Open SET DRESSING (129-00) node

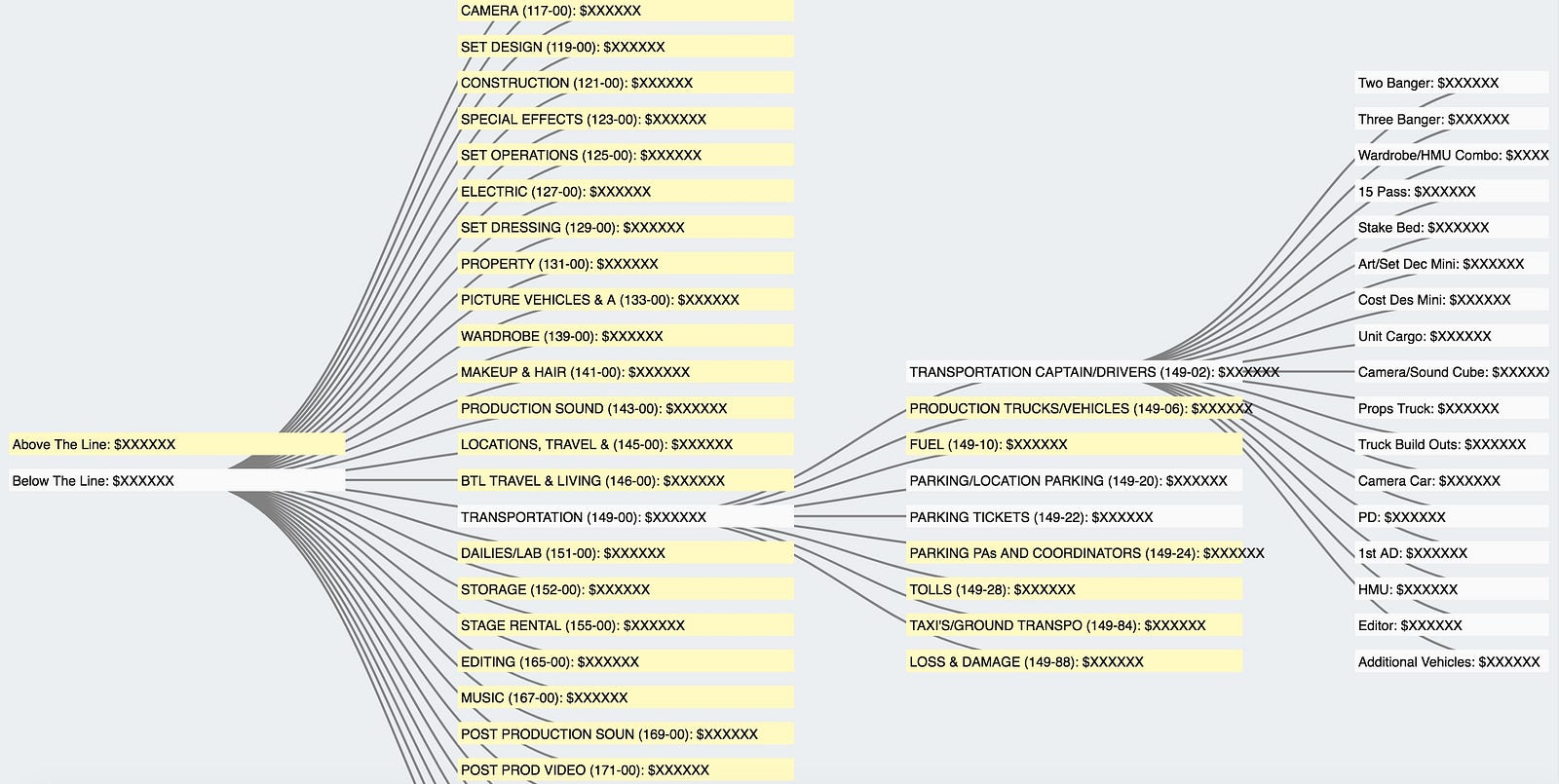626,228
